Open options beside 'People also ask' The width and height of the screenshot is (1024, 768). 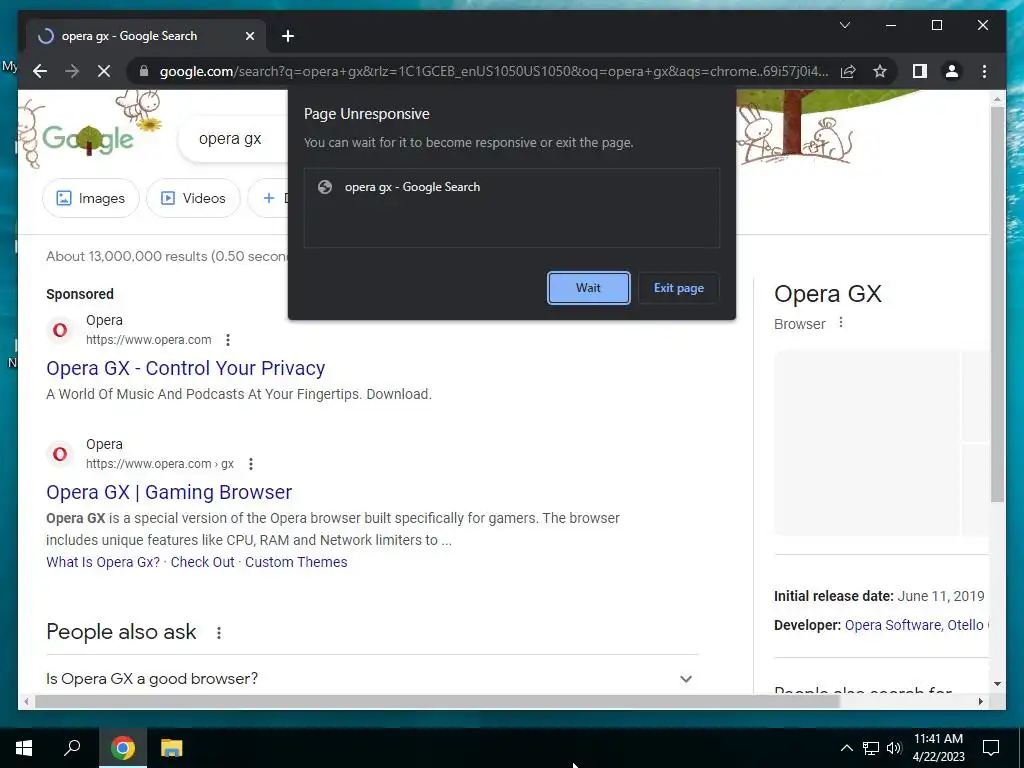[219, 632]
